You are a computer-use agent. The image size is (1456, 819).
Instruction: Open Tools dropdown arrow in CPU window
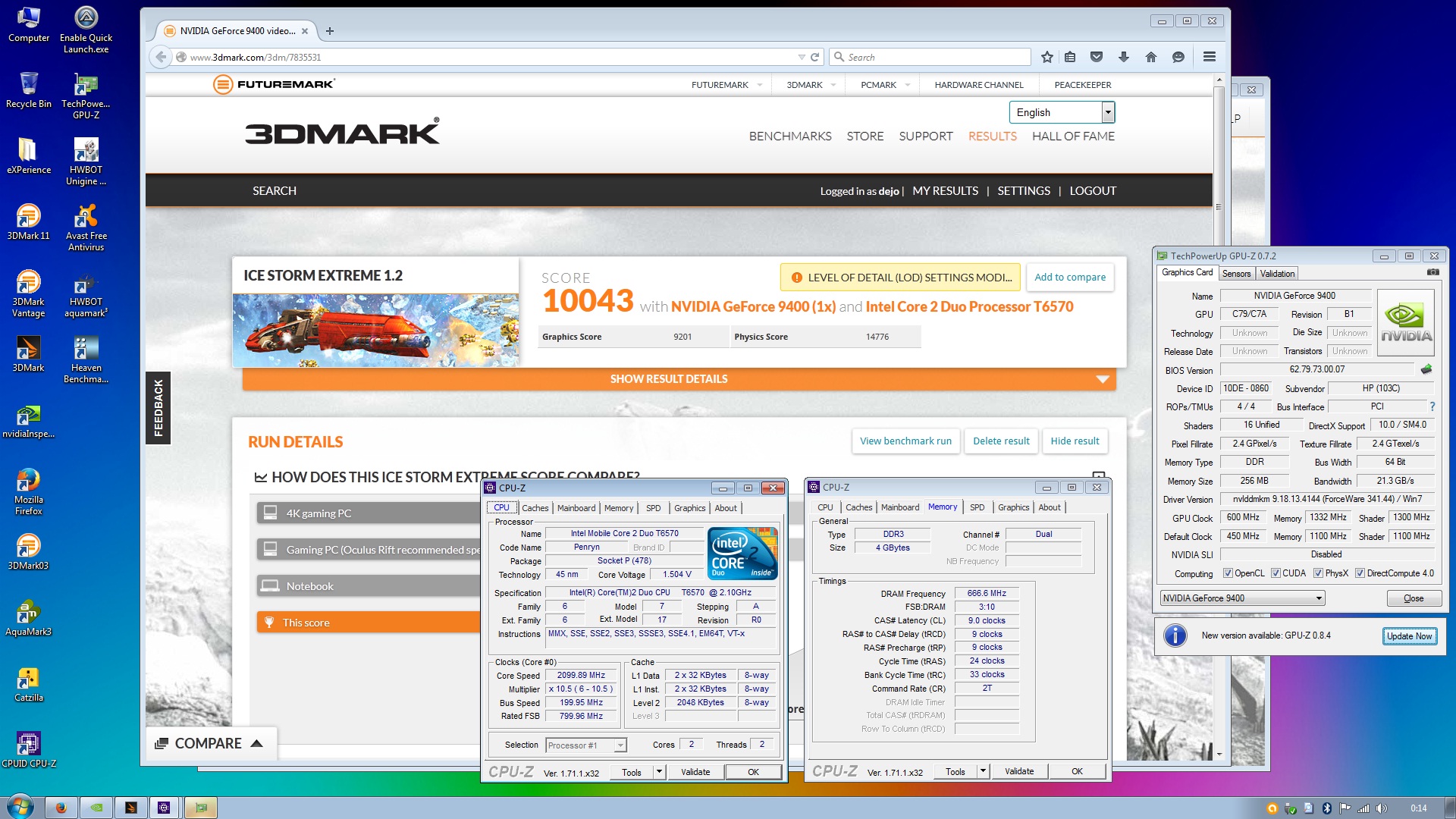[659, 772]
